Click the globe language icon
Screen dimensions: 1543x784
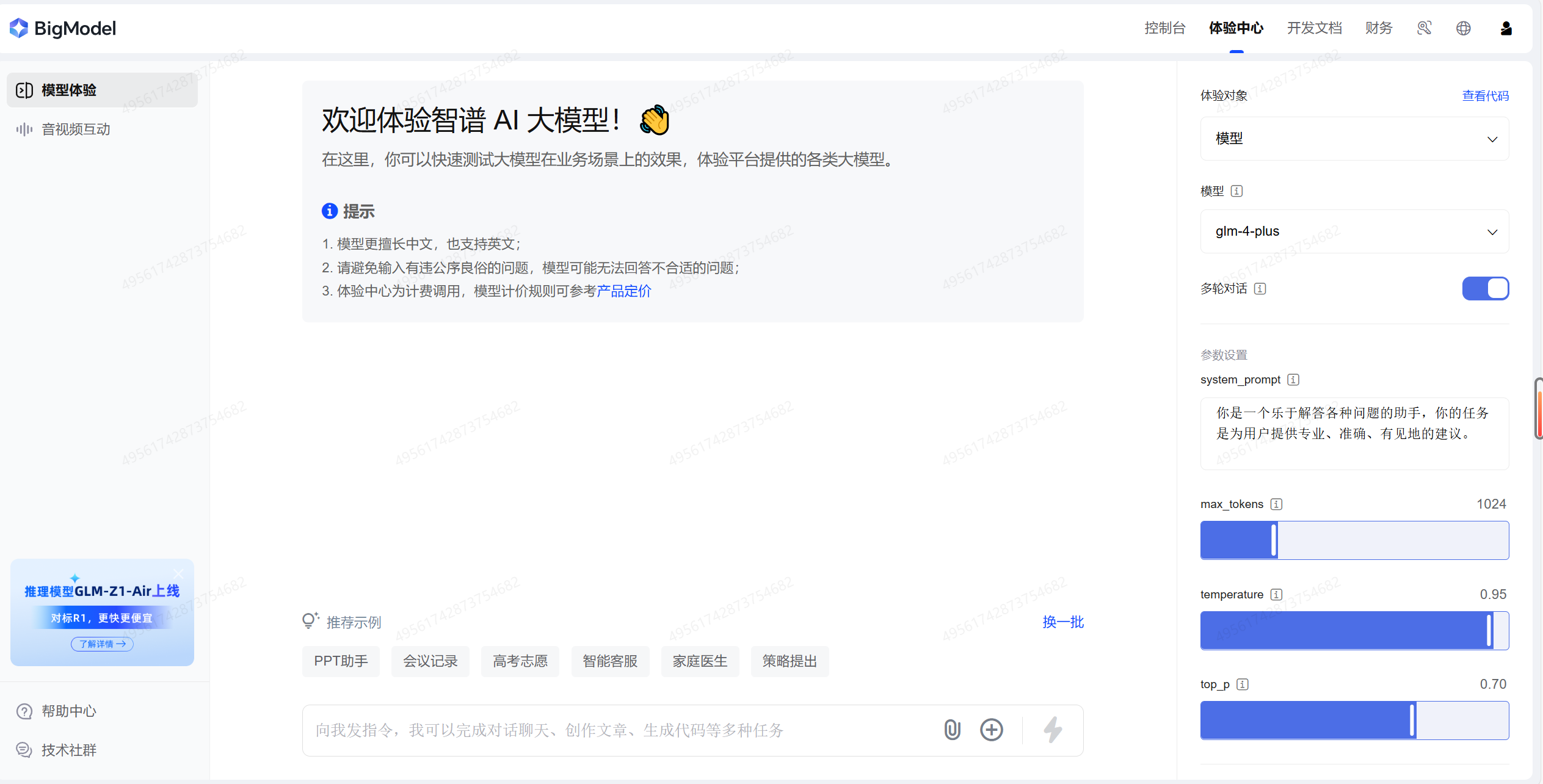pos(1463,28)
